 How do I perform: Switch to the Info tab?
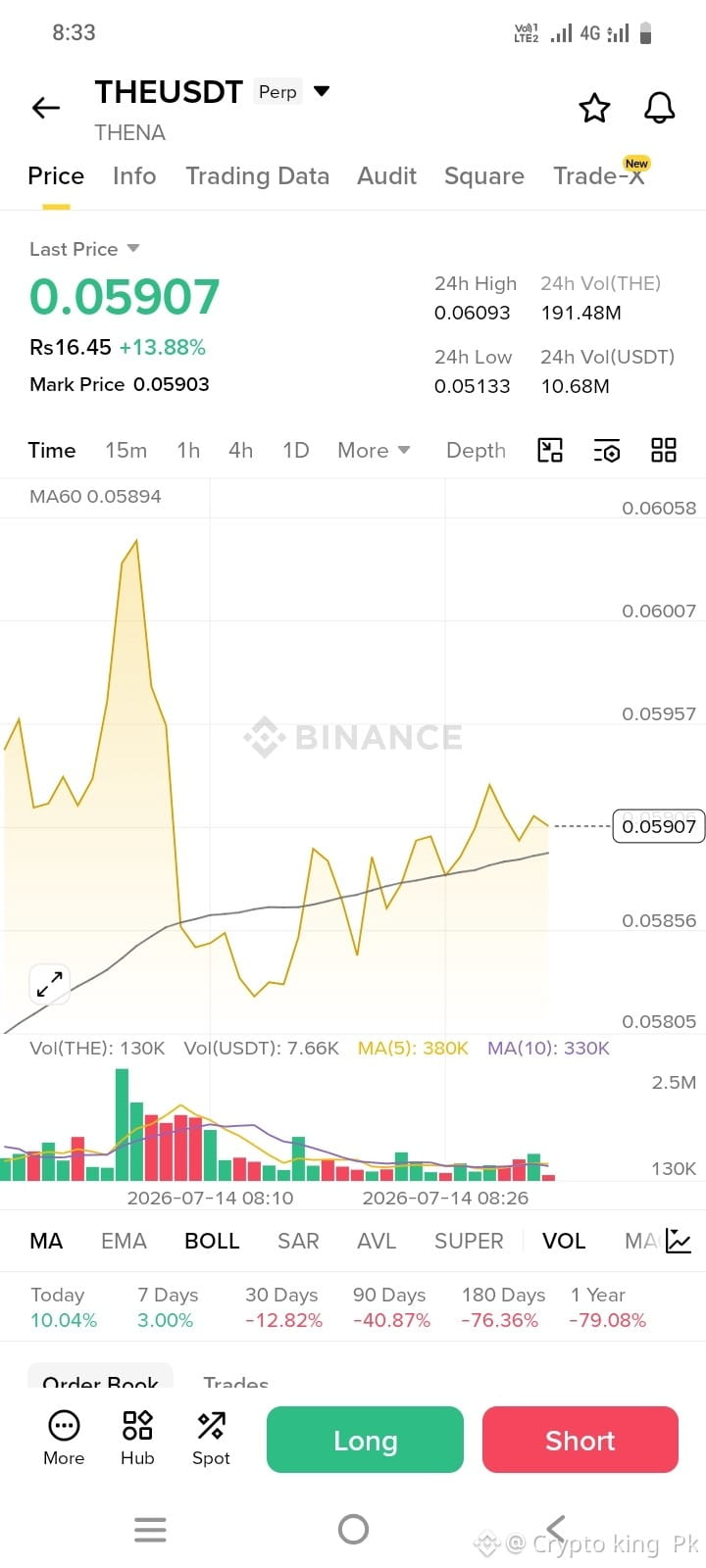[134, 175]
